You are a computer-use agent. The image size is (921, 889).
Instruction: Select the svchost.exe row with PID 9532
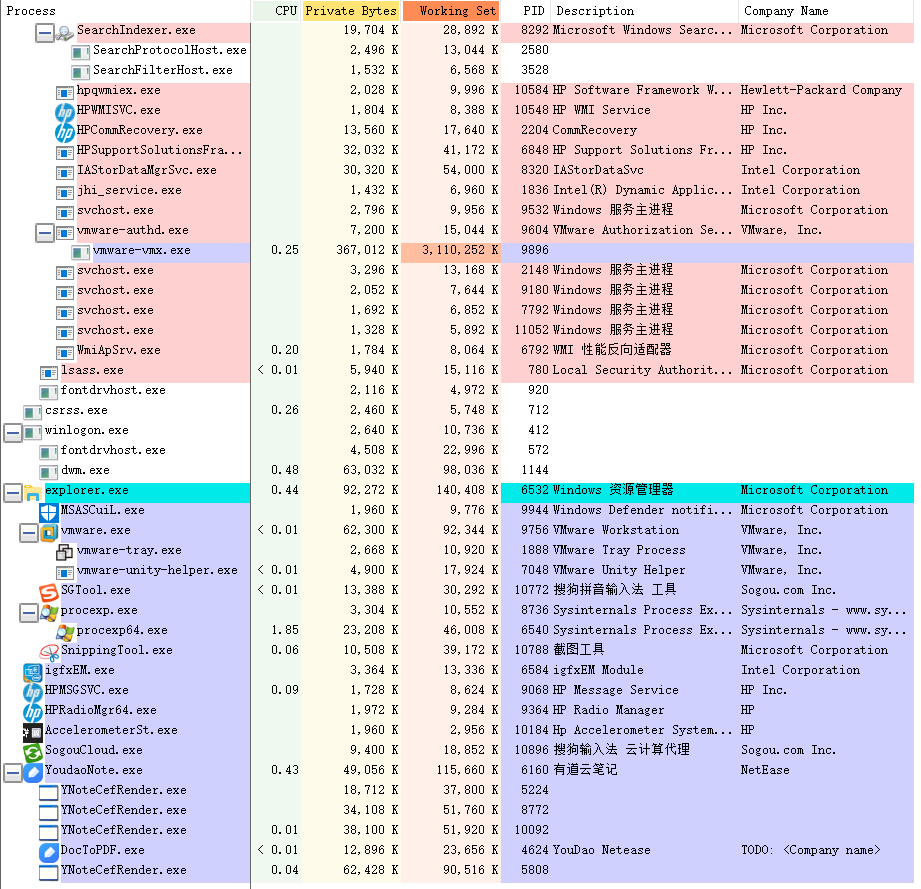point(457,210)
